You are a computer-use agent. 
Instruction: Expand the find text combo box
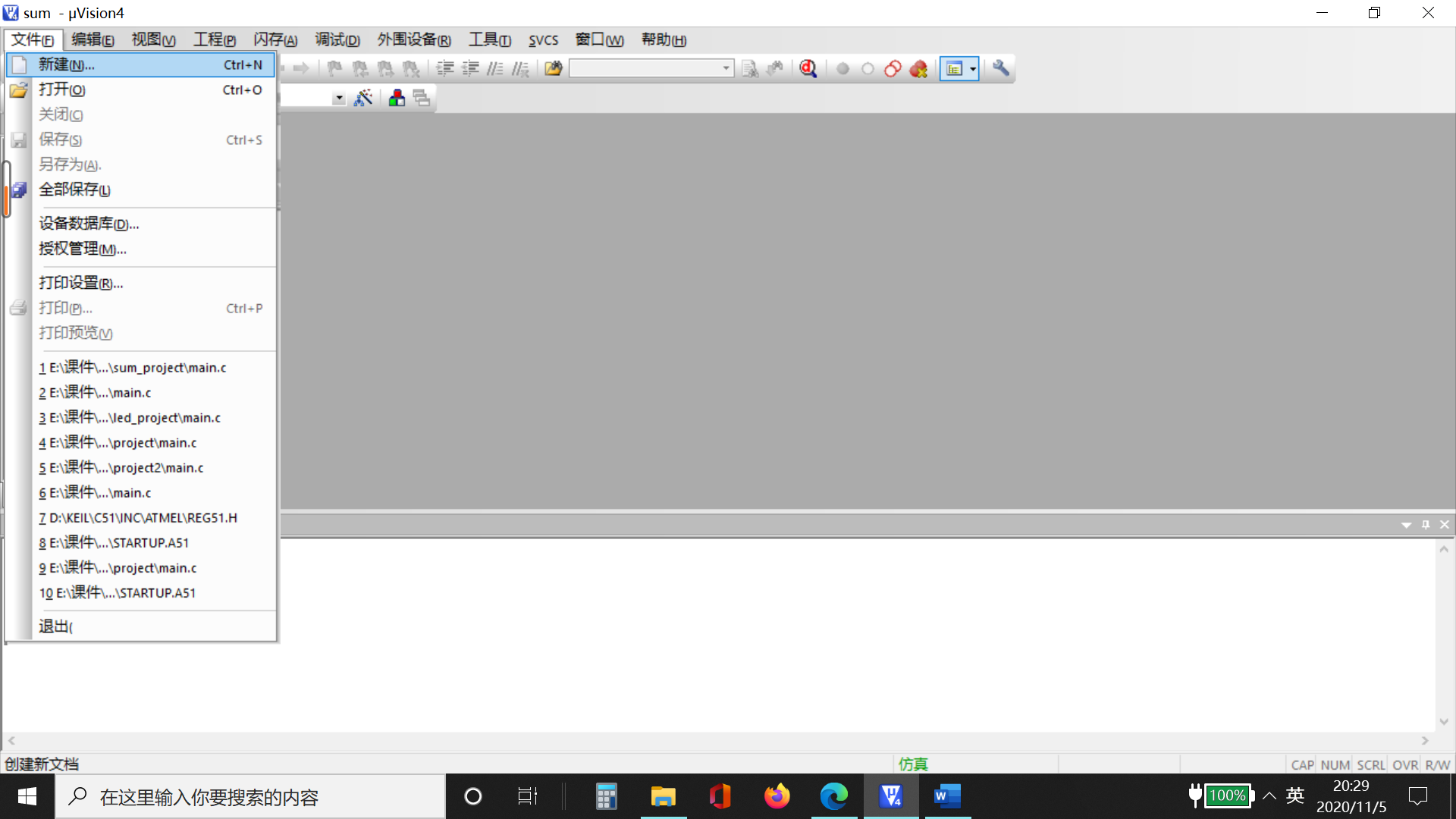click(726, 69)
